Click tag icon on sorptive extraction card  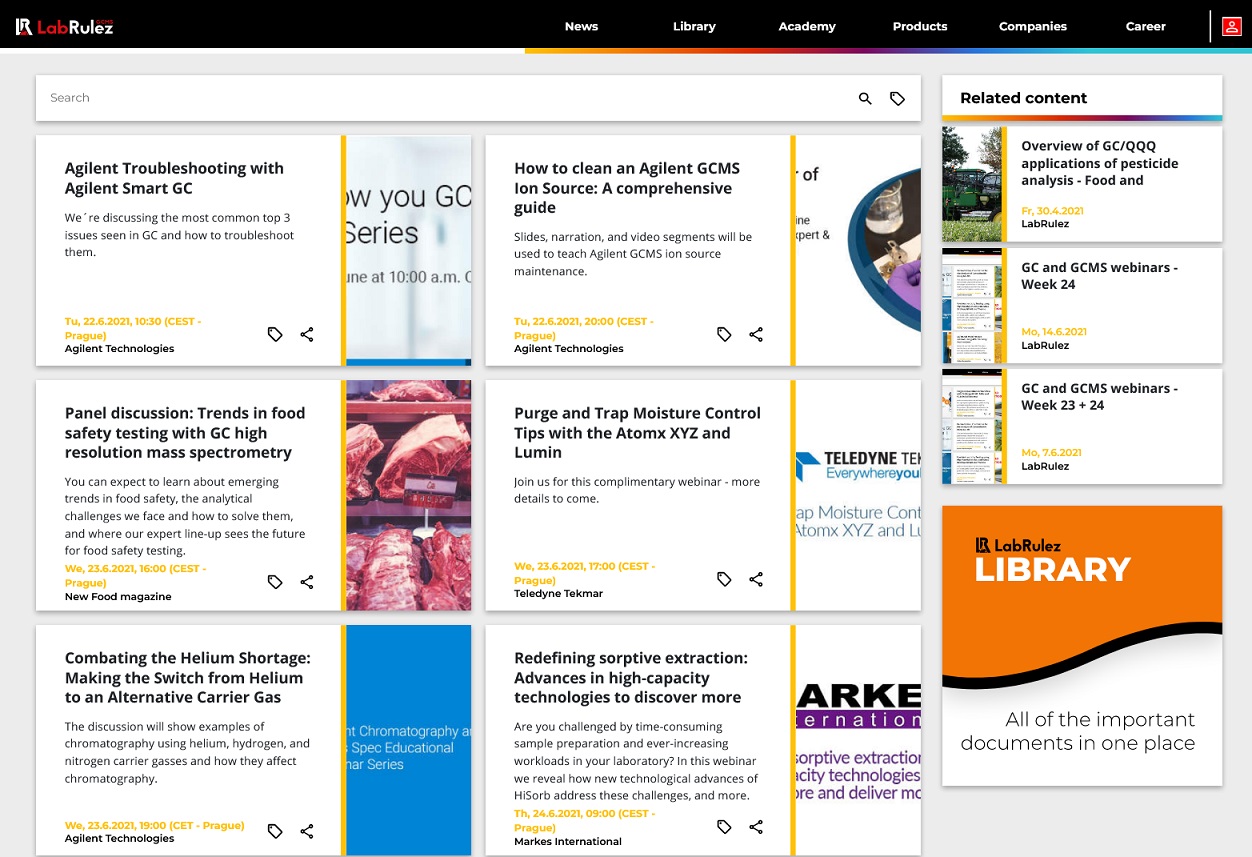coord(724,827)
